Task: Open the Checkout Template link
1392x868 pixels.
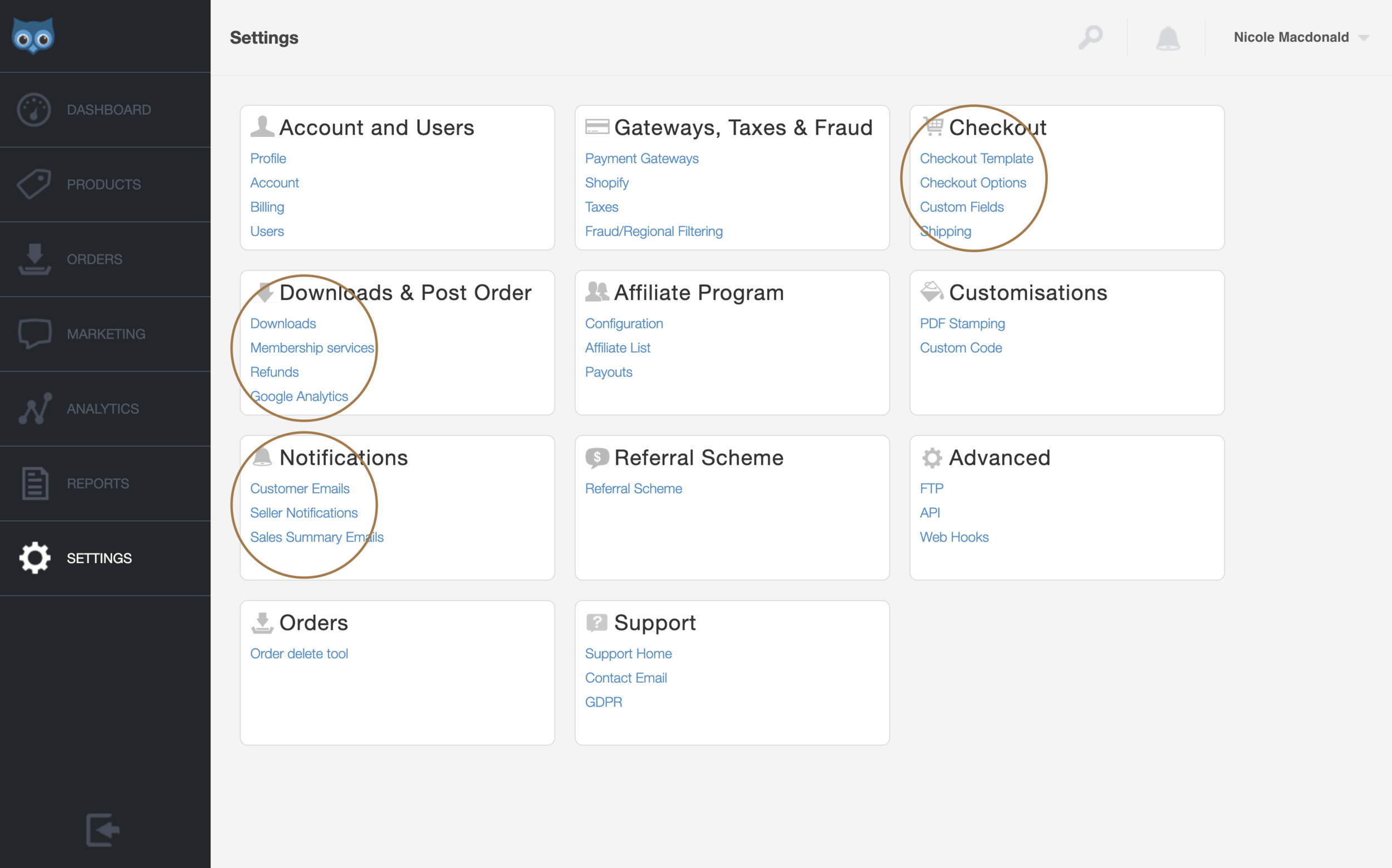Action: point(976,159)
